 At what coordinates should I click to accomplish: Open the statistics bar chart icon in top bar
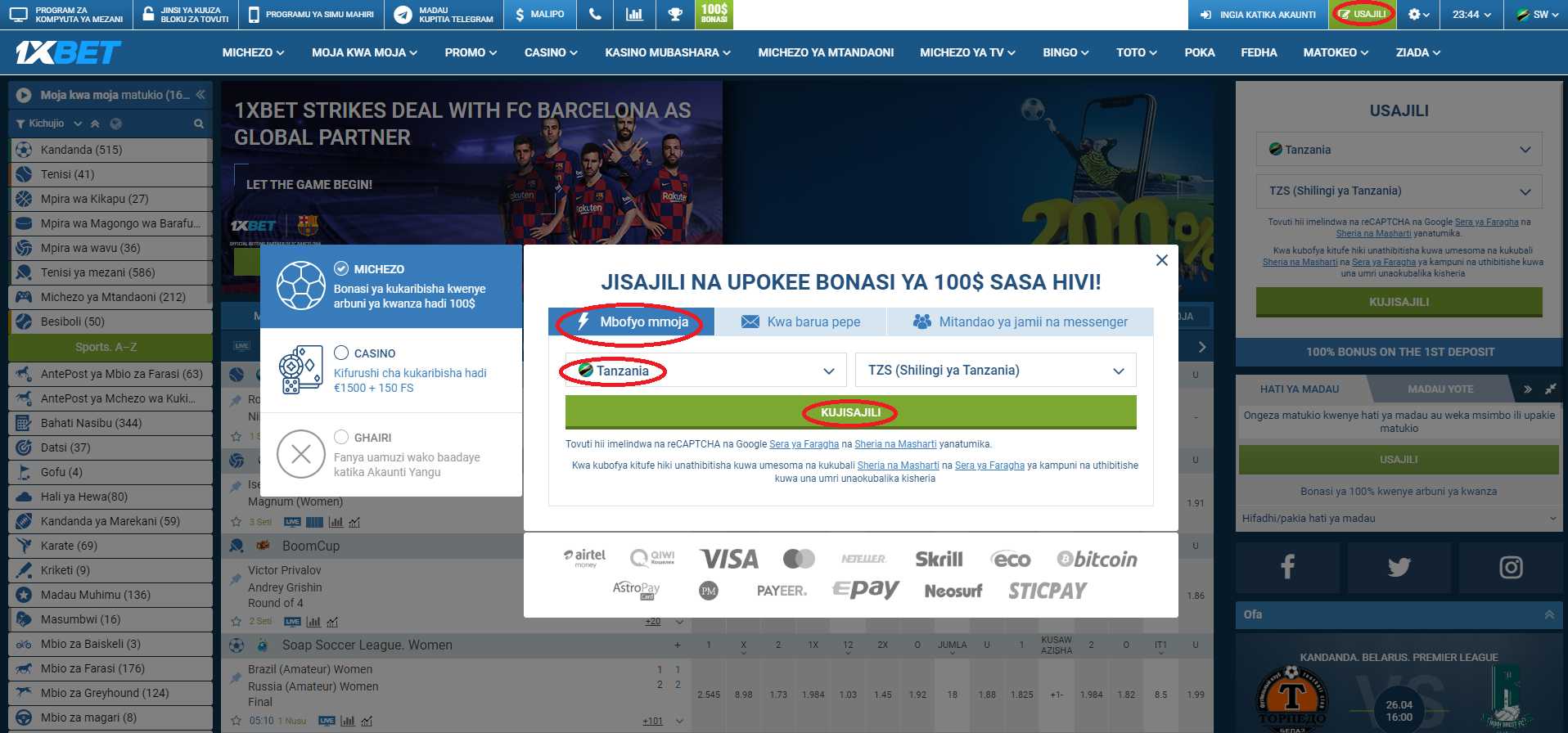pyautogui.click(x=633, y=15)
